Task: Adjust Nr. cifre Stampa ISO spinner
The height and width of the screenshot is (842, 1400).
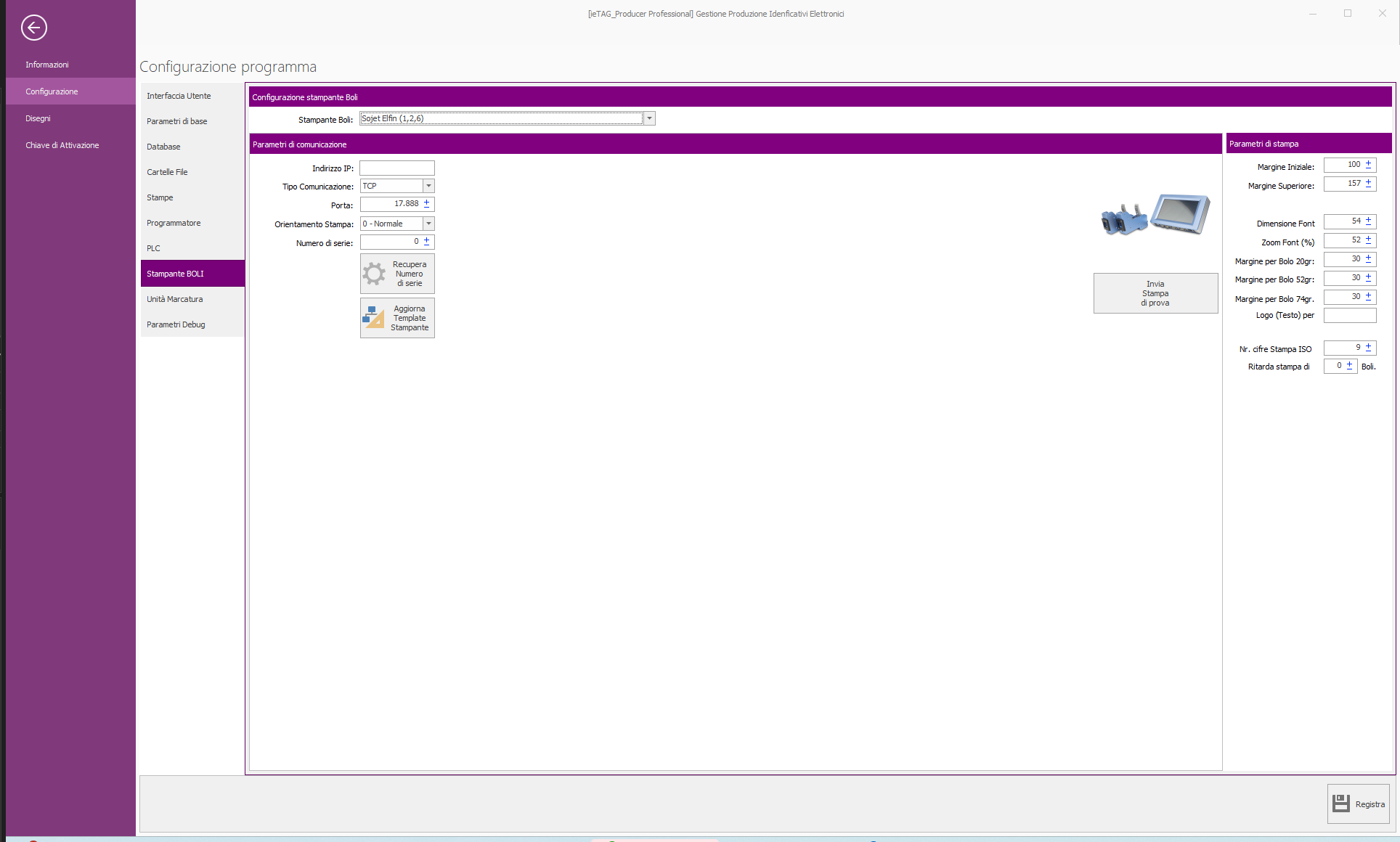Action: point(1368,348)
